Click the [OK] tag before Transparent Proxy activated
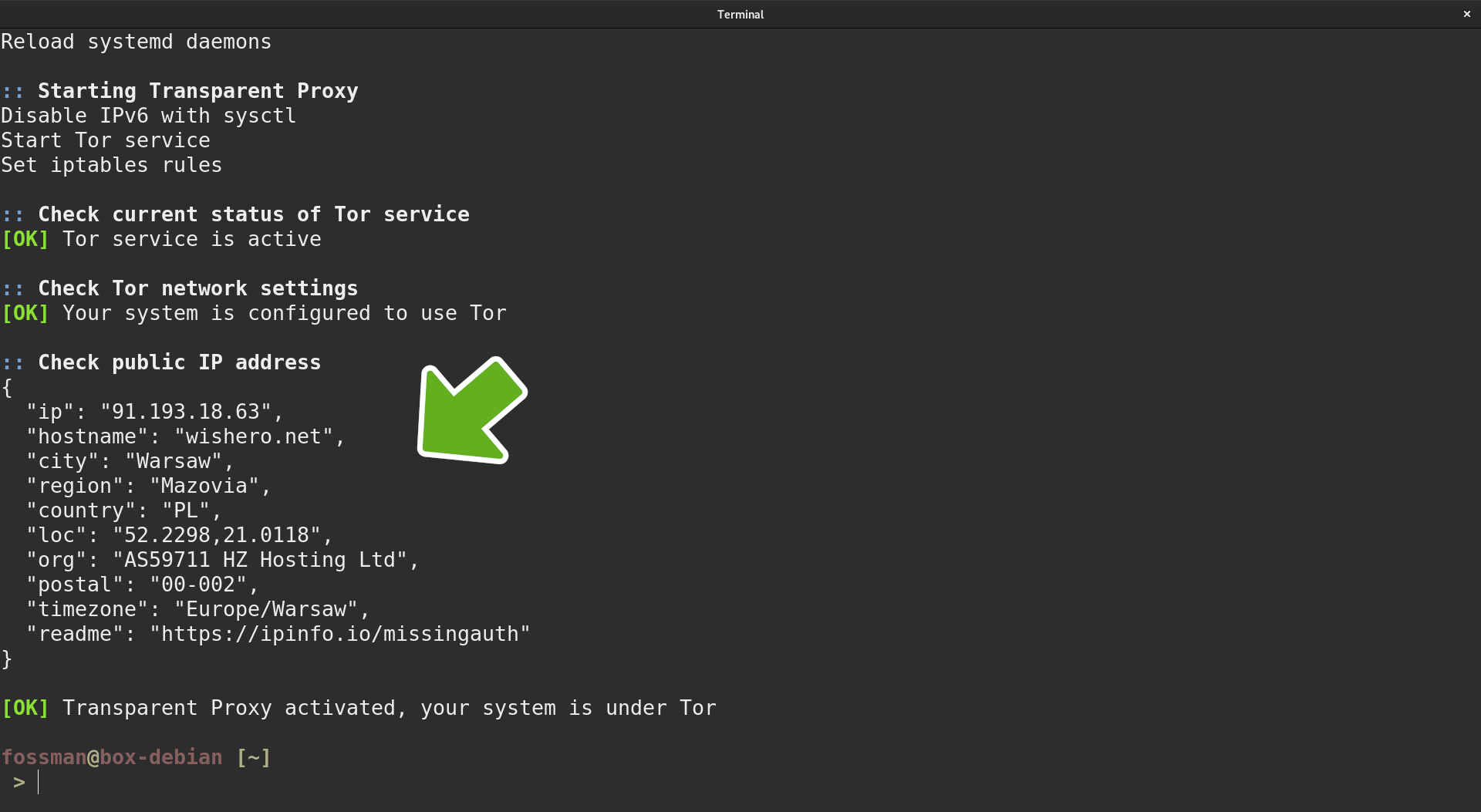The height and width of the screenshot is (812, 1481). click(x=25, y=708)
